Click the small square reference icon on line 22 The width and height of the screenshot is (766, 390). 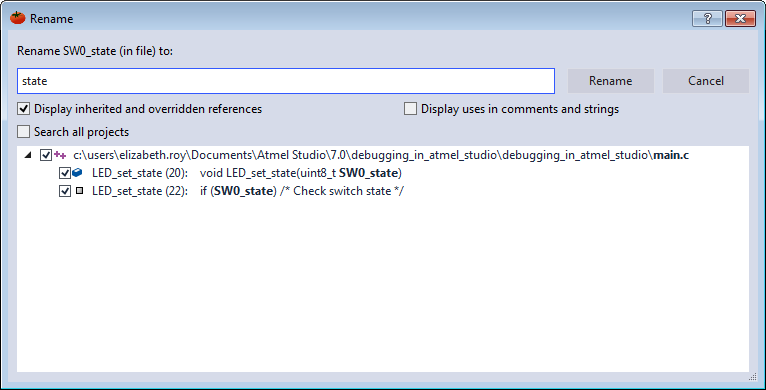pyautogui.click(x=79, y=191)
